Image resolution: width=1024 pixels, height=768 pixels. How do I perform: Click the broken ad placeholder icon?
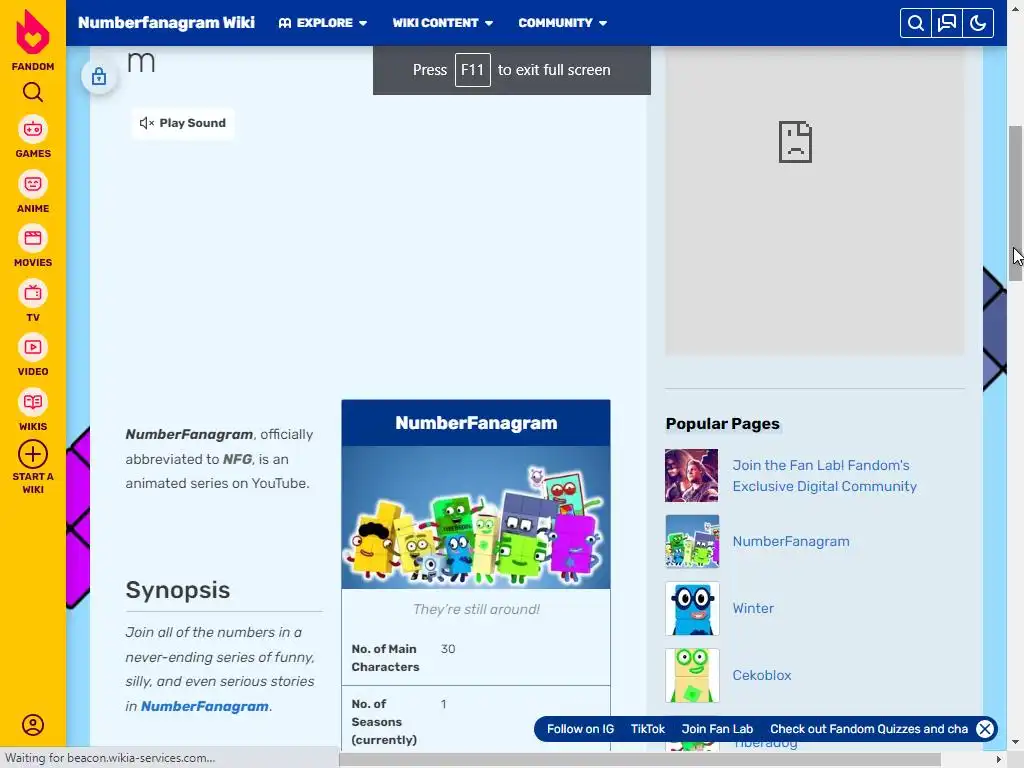pos(795,142)
